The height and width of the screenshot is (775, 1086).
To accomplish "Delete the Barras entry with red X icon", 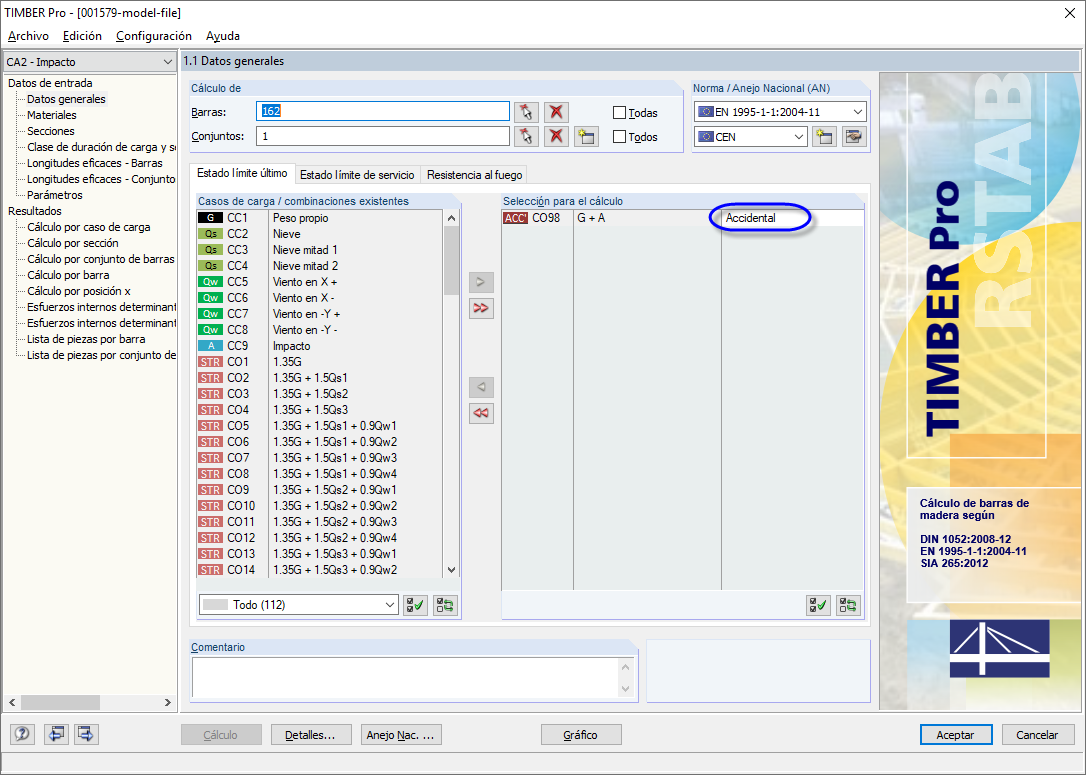I will (x=555, y=111).
